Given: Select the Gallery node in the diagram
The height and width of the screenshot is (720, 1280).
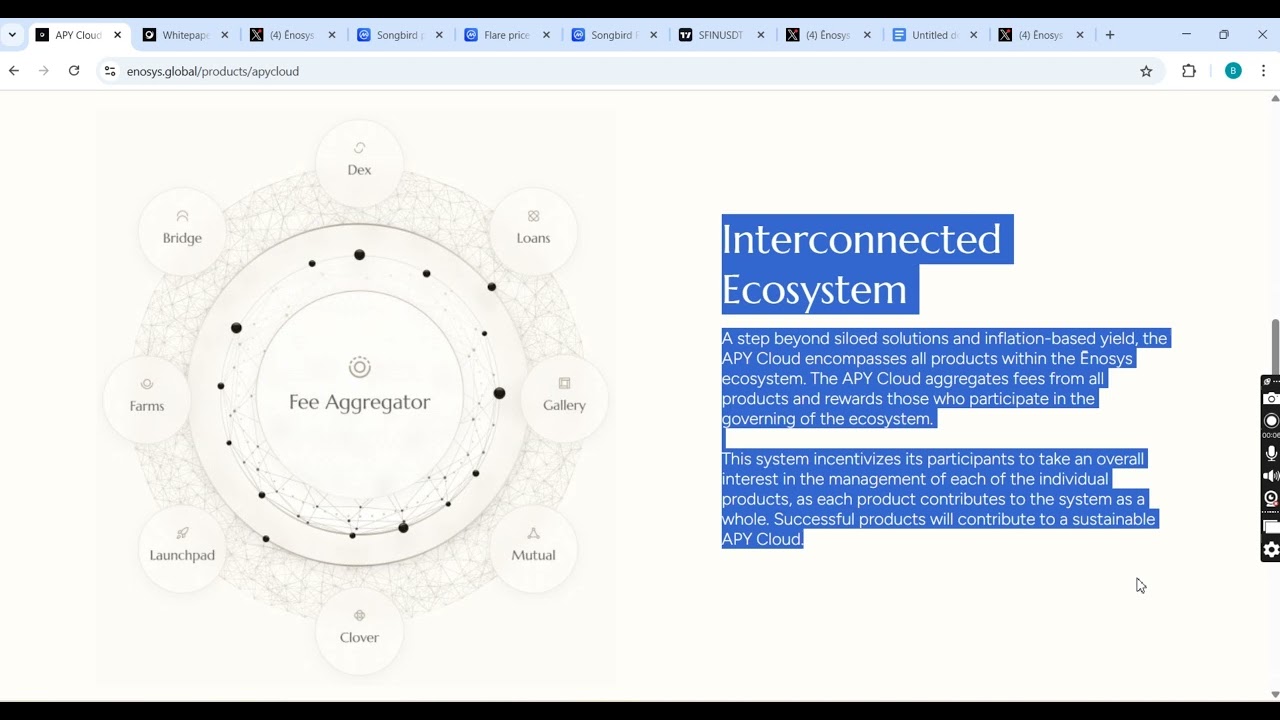Looking at the screenshot, I should pyautogui.click(x=564, y=398).
